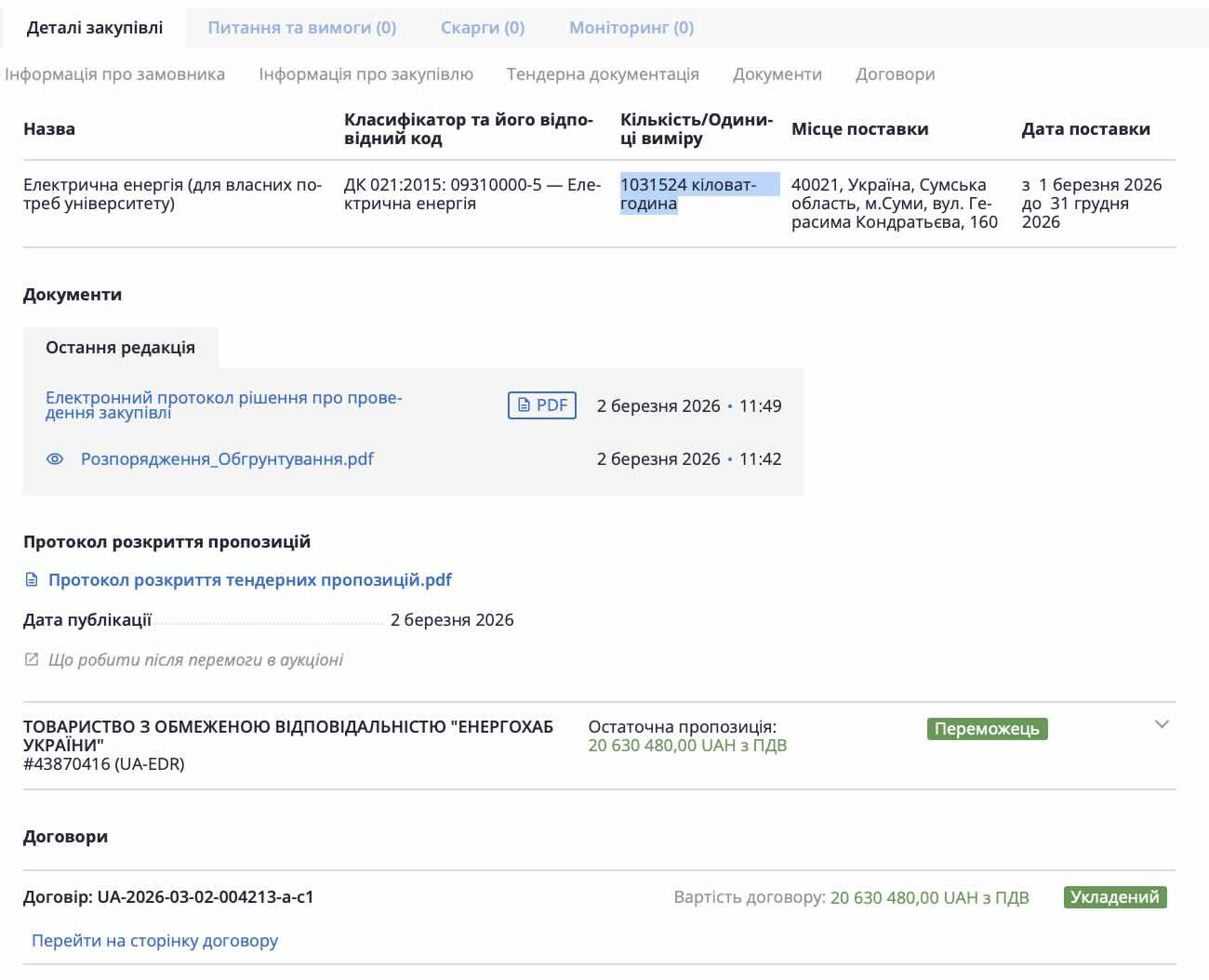Expand the ЕНЕРГОХАБ УКРАЇНИ winner row chevron
1209x980 pixels.
click(x=1162, y=724)
